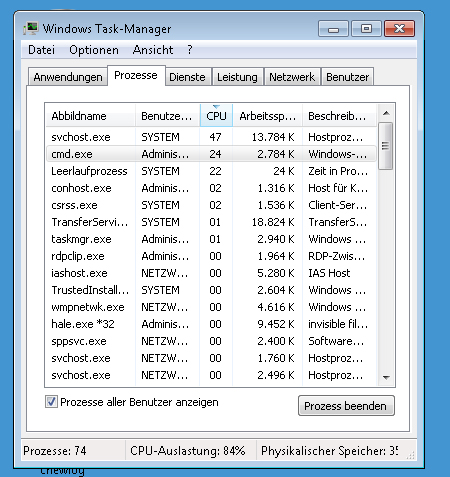Select the TransferServi... process

[x=211, y=222]
